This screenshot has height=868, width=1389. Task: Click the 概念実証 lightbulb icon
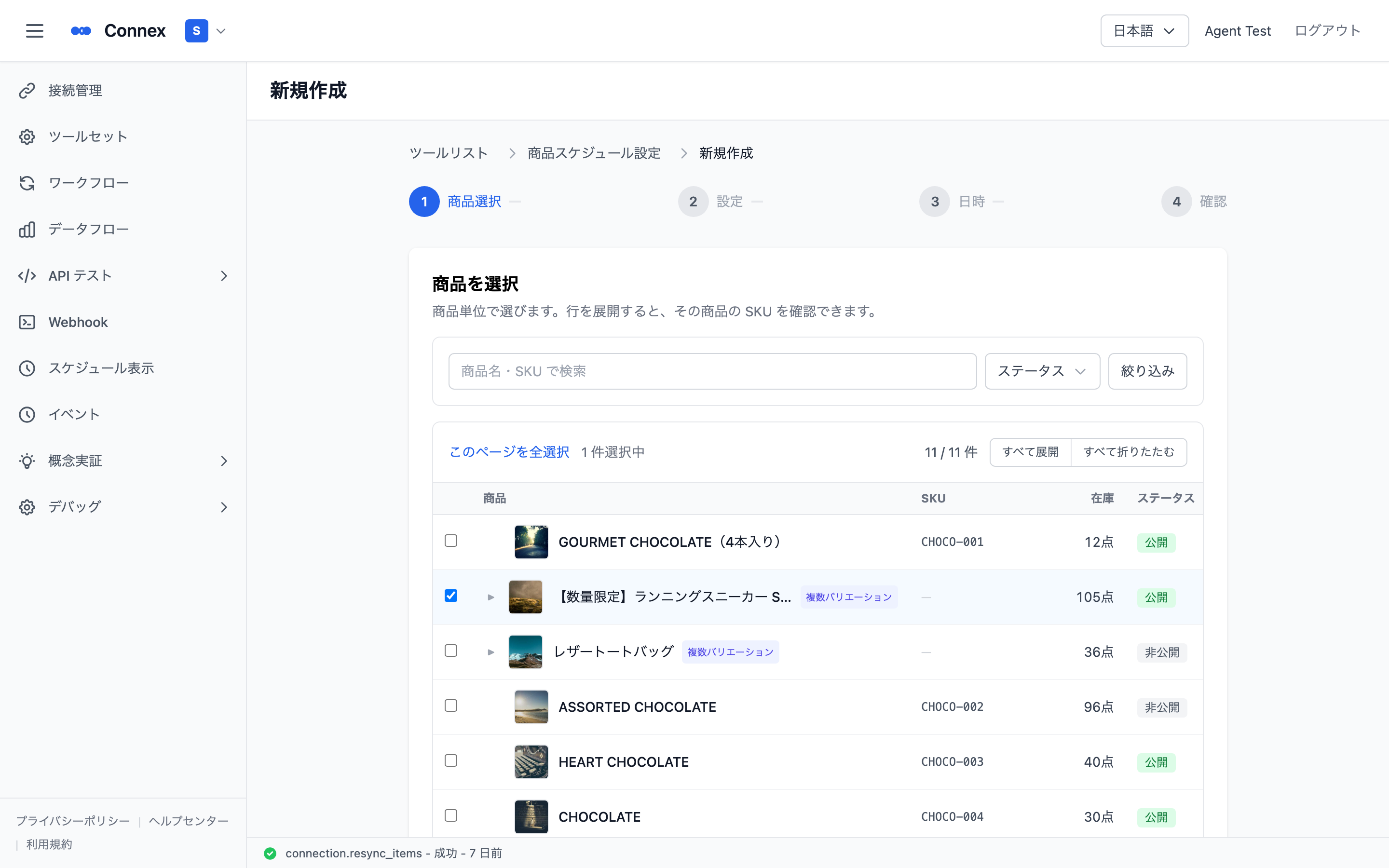(27, 461)
